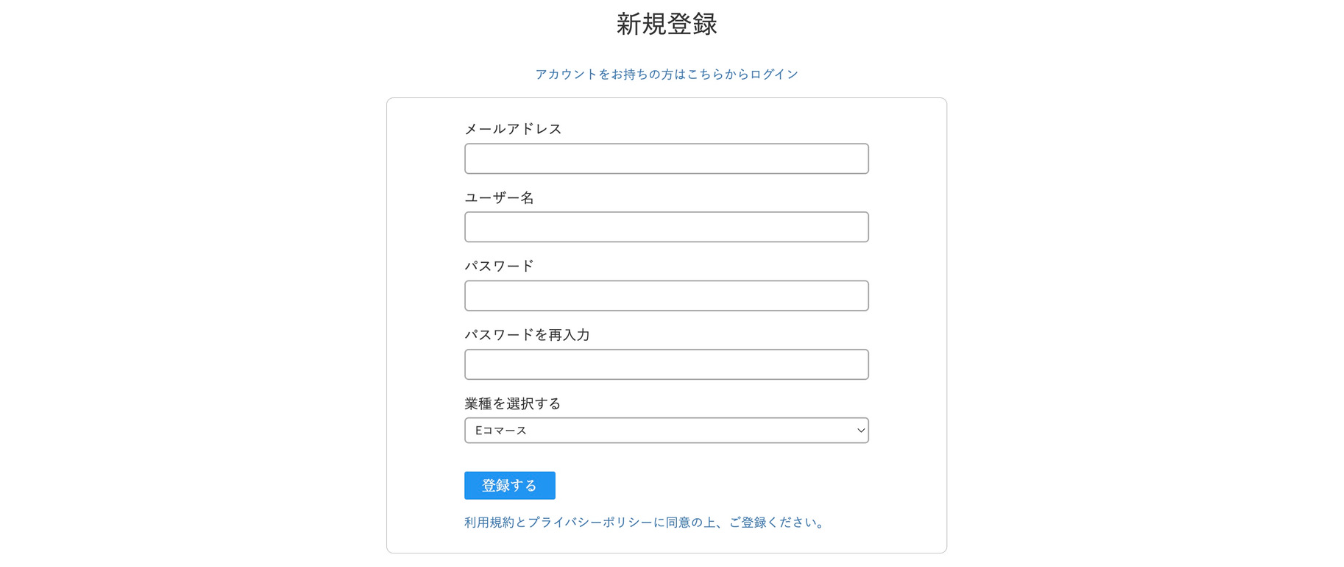Image resolution: width=1344 pixels, height=567 pixels.
Task: Focus the パスワード input field
Action: [x=666, y=295]
